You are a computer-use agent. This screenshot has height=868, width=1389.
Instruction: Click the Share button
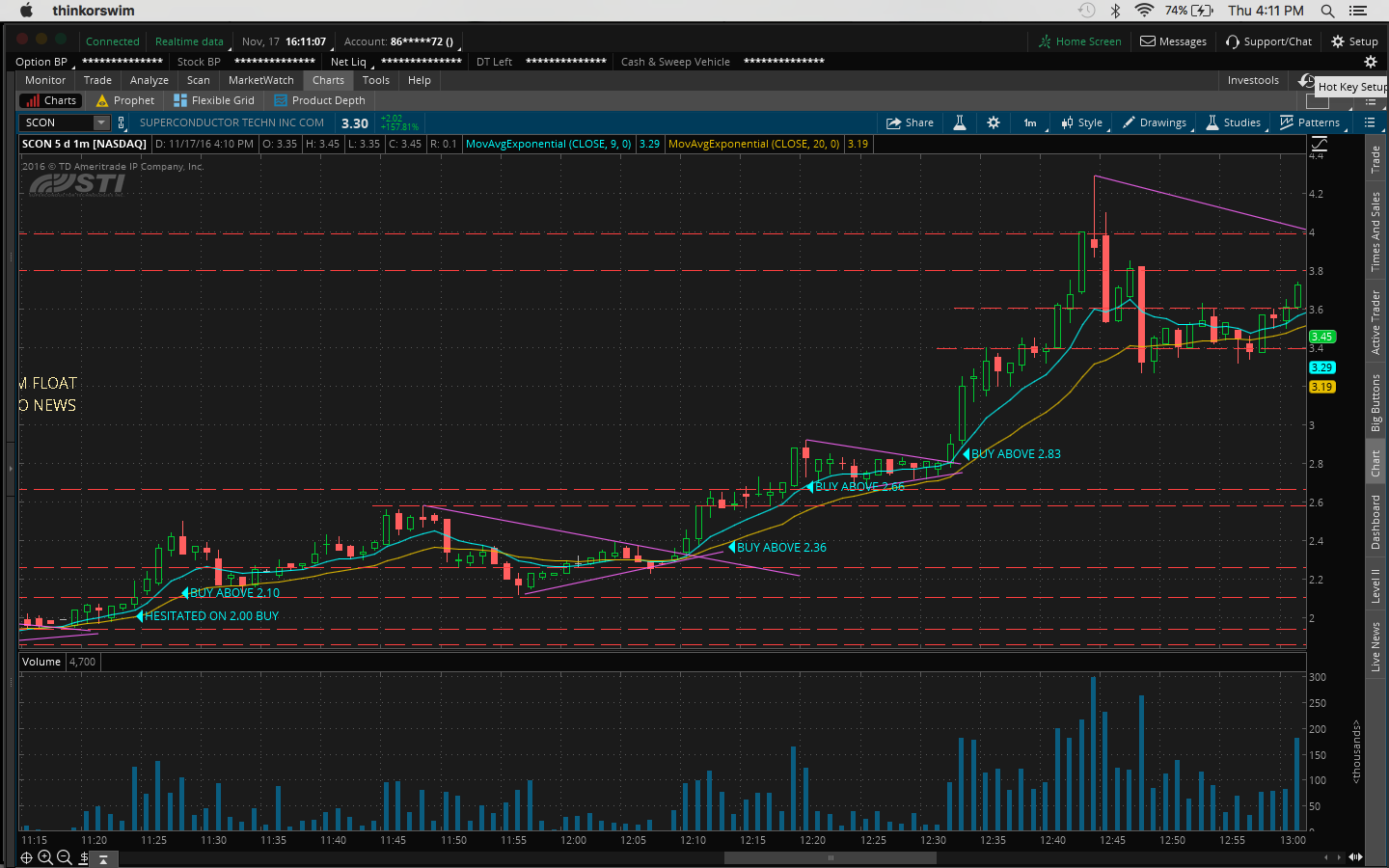pos(910,122)
